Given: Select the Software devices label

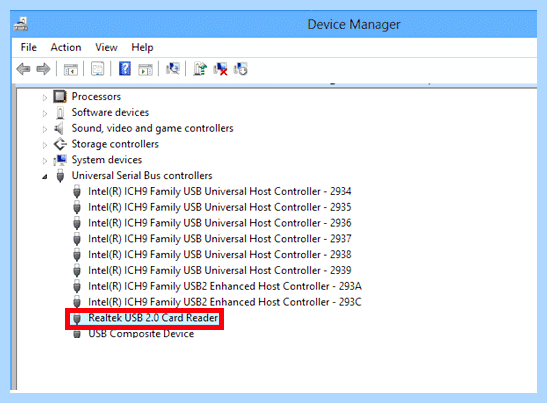Looking at the screenshot, I should 110,112.
